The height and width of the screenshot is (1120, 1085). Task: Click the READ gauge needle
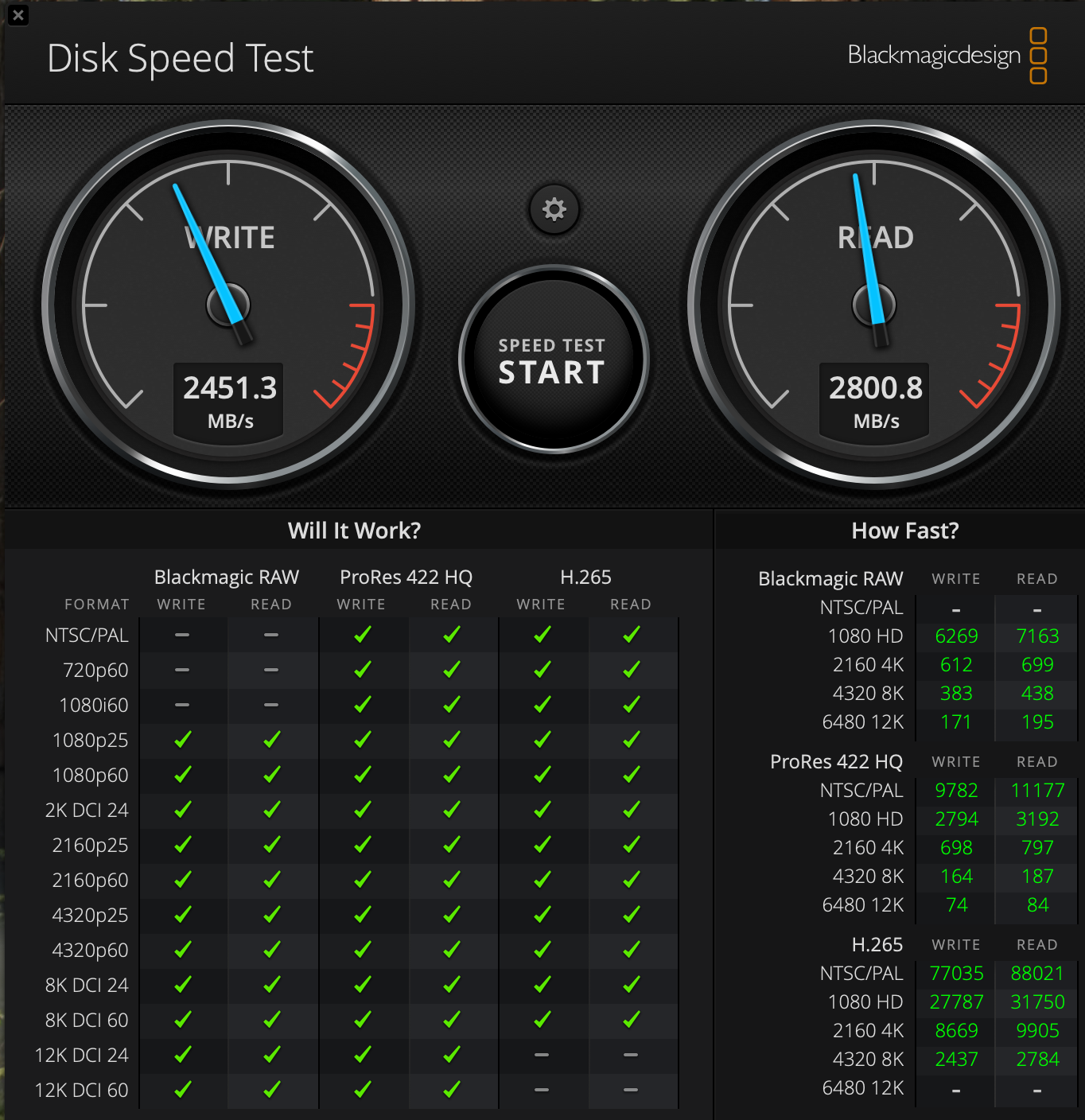870,259
